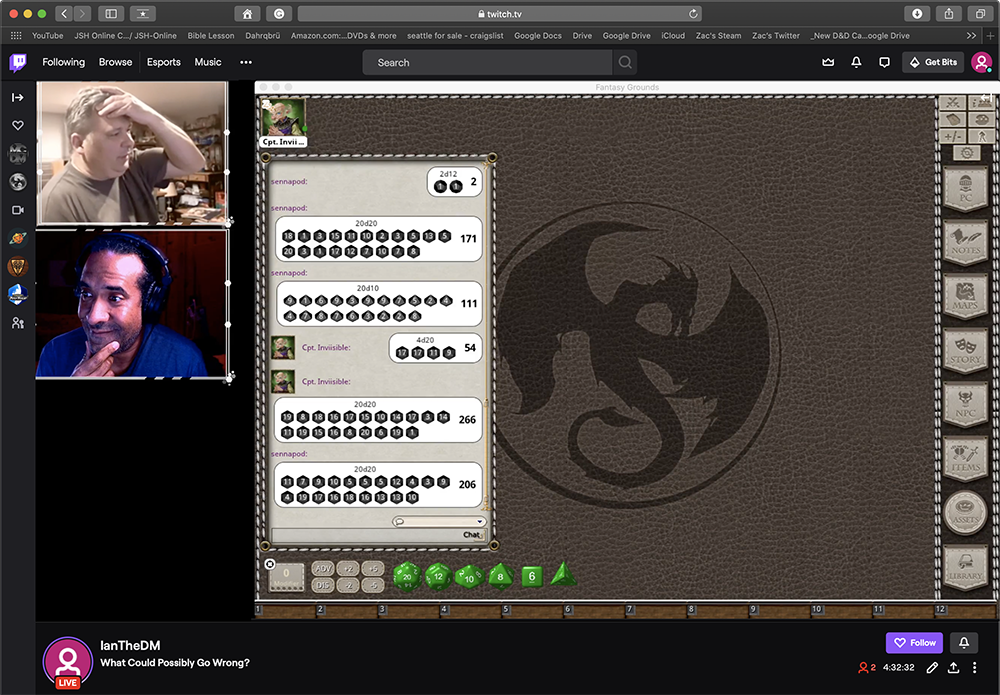Open Twitch Prime loot crown icon
Screen dimensions: 1000x695
click(828, 62)
